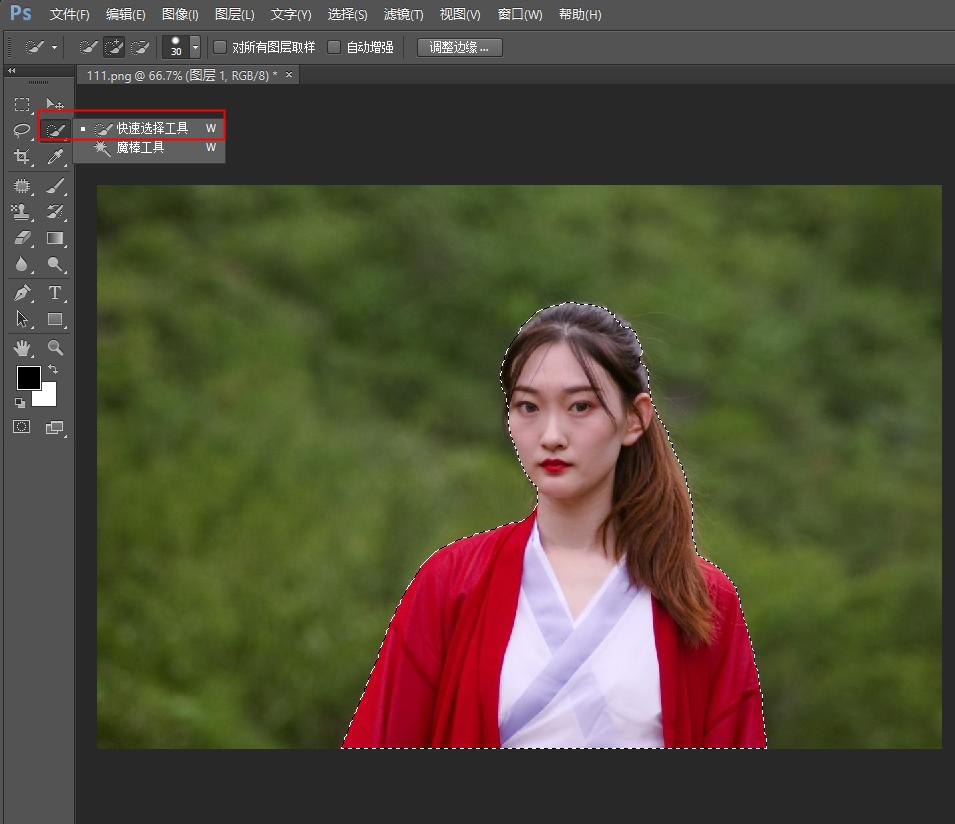Select the Gradient tool
The height and width of the screenshot is (824, 955).
(x=55, y=238)
